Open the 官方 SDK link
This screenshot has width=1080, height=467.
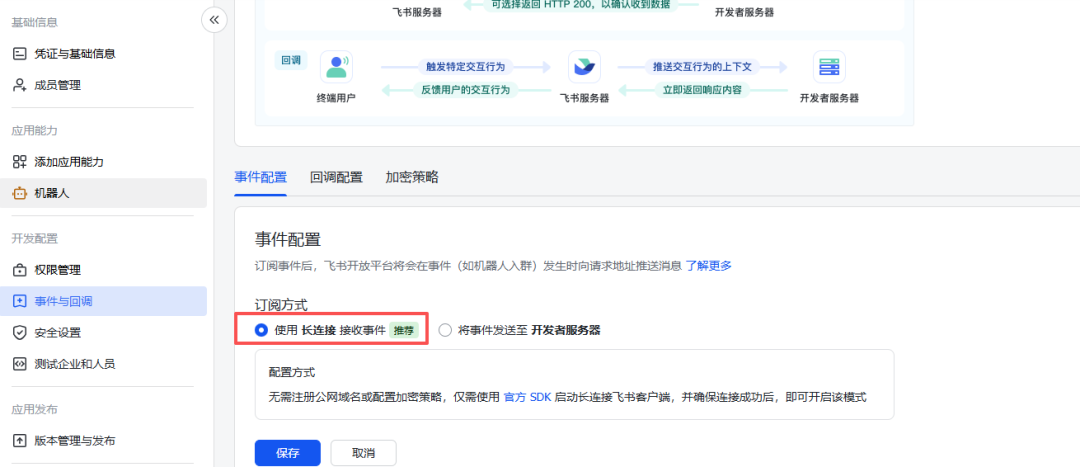(x=528, y=397)
